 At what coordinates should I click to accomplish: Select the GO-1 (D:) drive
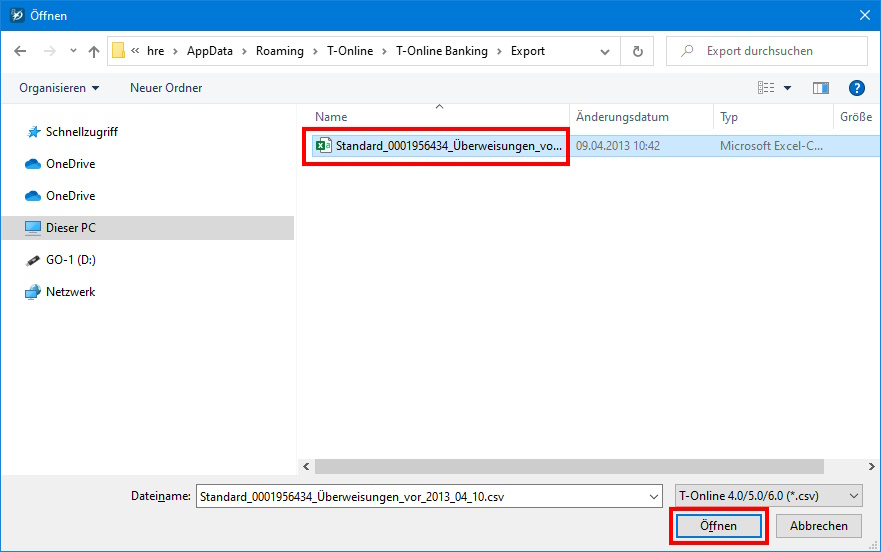(x=70, y=260)
